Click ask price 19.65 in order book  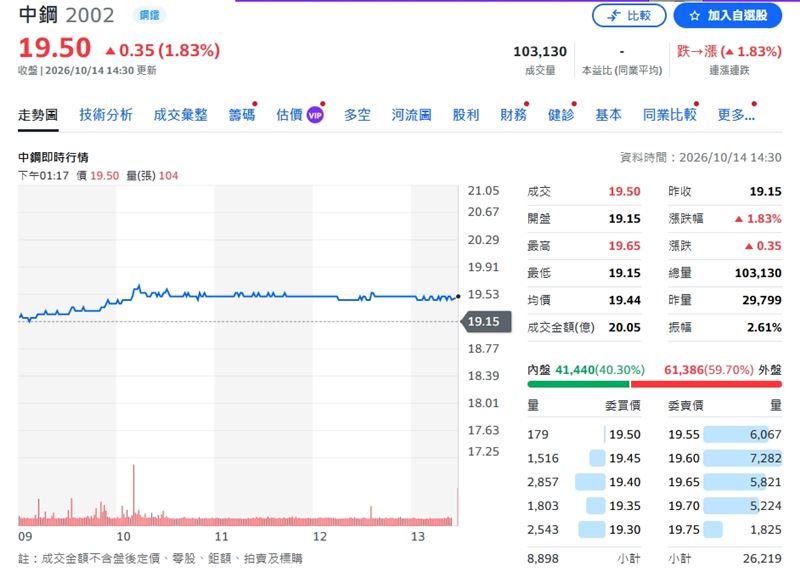click(684, 482)
